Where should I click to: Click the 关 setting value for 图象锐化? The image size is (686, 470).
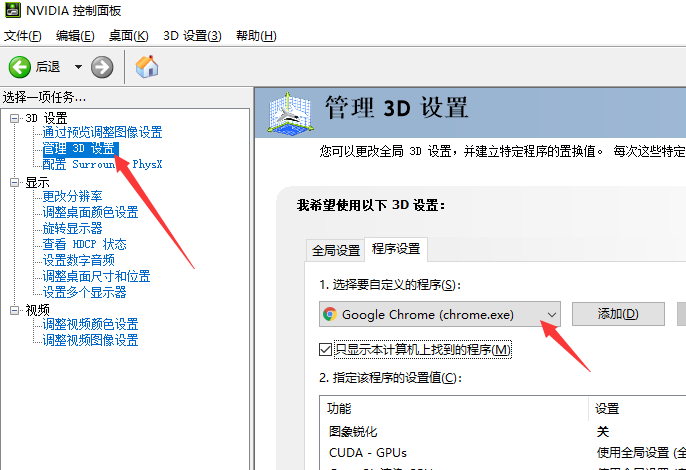point(603,432)
